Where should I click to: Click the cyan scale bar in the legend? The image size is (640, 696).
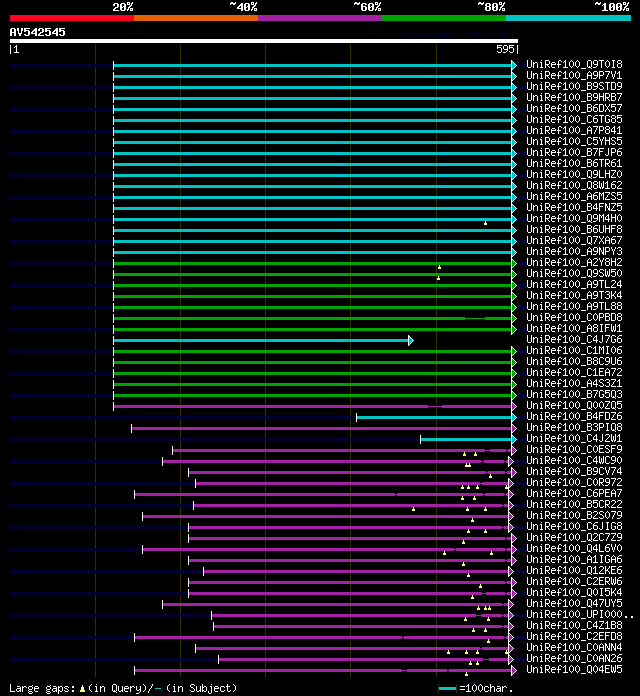[x=447, y=688]
